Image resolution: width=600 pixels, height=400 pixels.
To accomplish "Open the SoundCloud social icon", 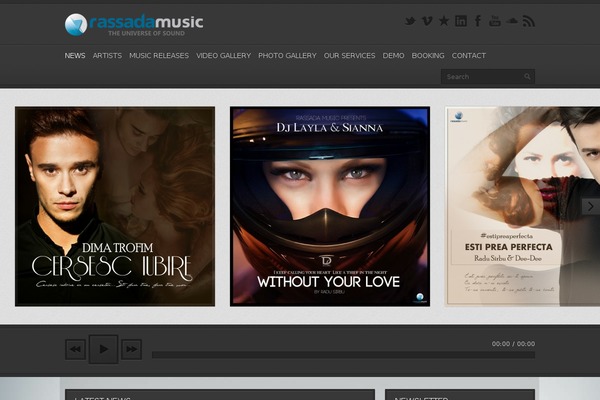I will point(512,21).
